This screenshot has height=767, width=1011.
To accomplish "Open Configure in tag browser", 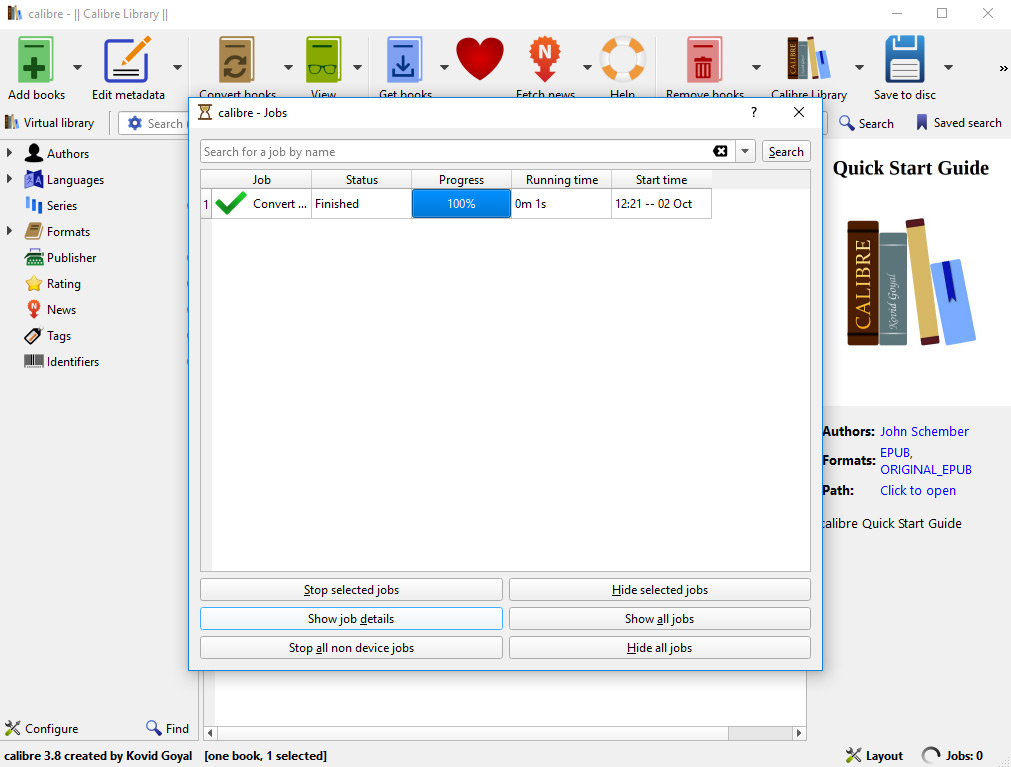I will [x=41, y=728].
